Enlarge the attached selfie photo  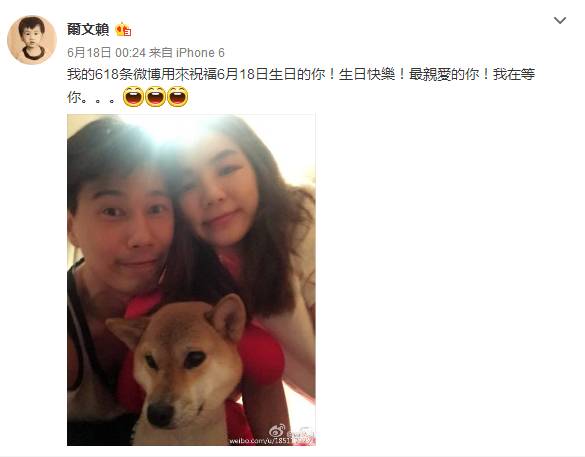191,280
